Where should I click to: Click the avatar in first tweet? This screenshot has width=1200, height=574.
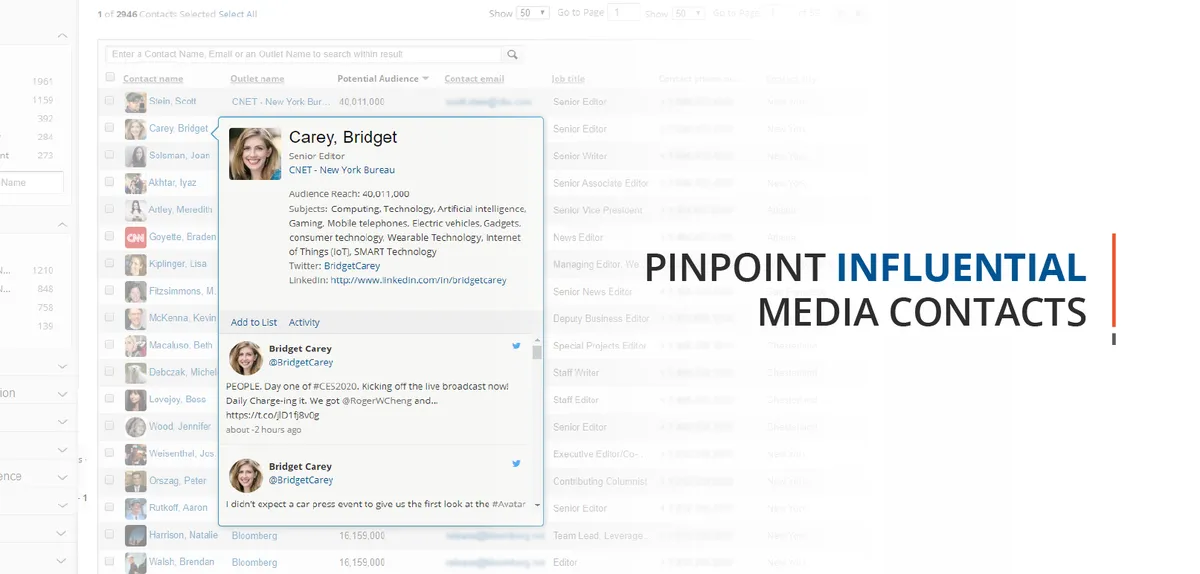pyautogui.click(x=246, y=357)
